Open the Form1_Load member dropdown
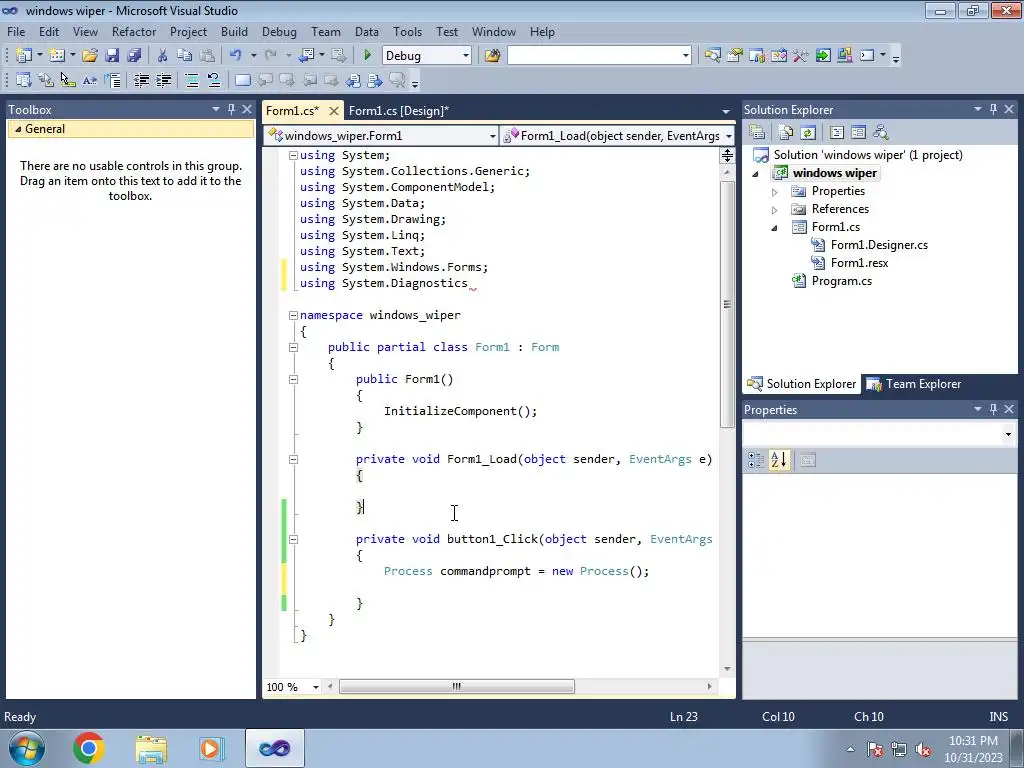1024x768 pixels. click(x=729, y=136)
